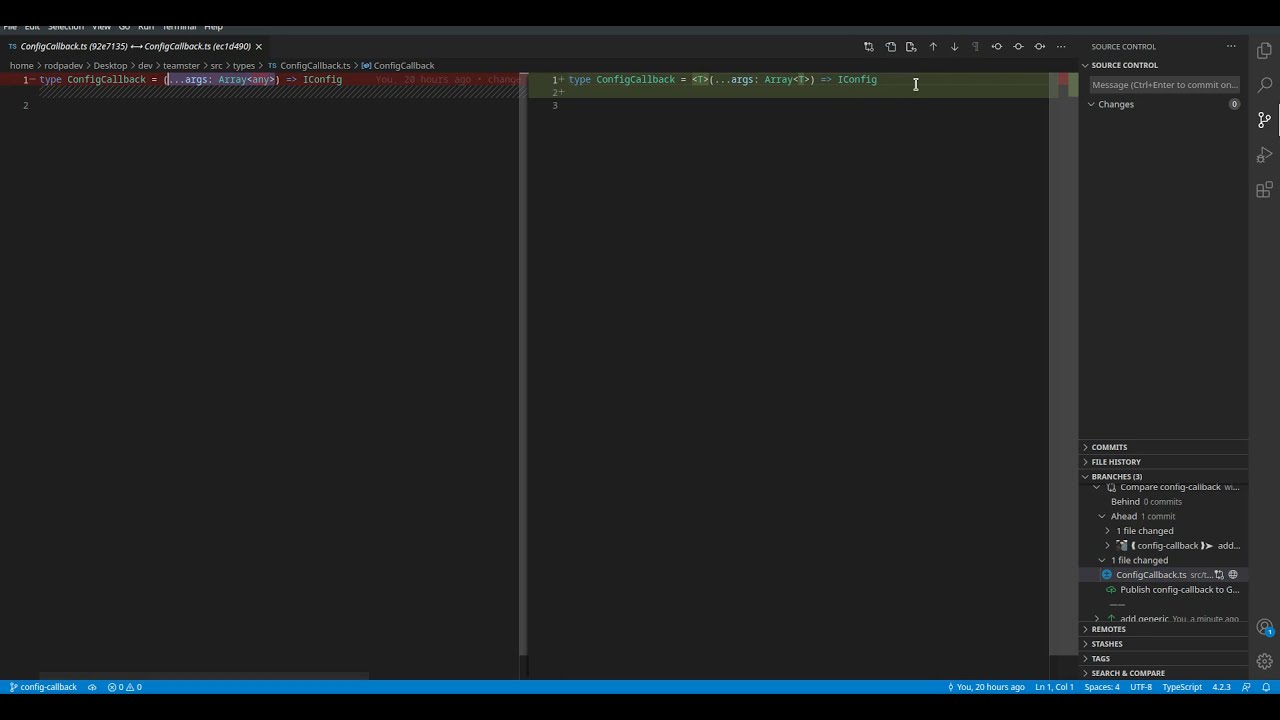This screenshot has height=720, width=1280.
Task: Expand the TAGS section
Action: (1163, 659)
